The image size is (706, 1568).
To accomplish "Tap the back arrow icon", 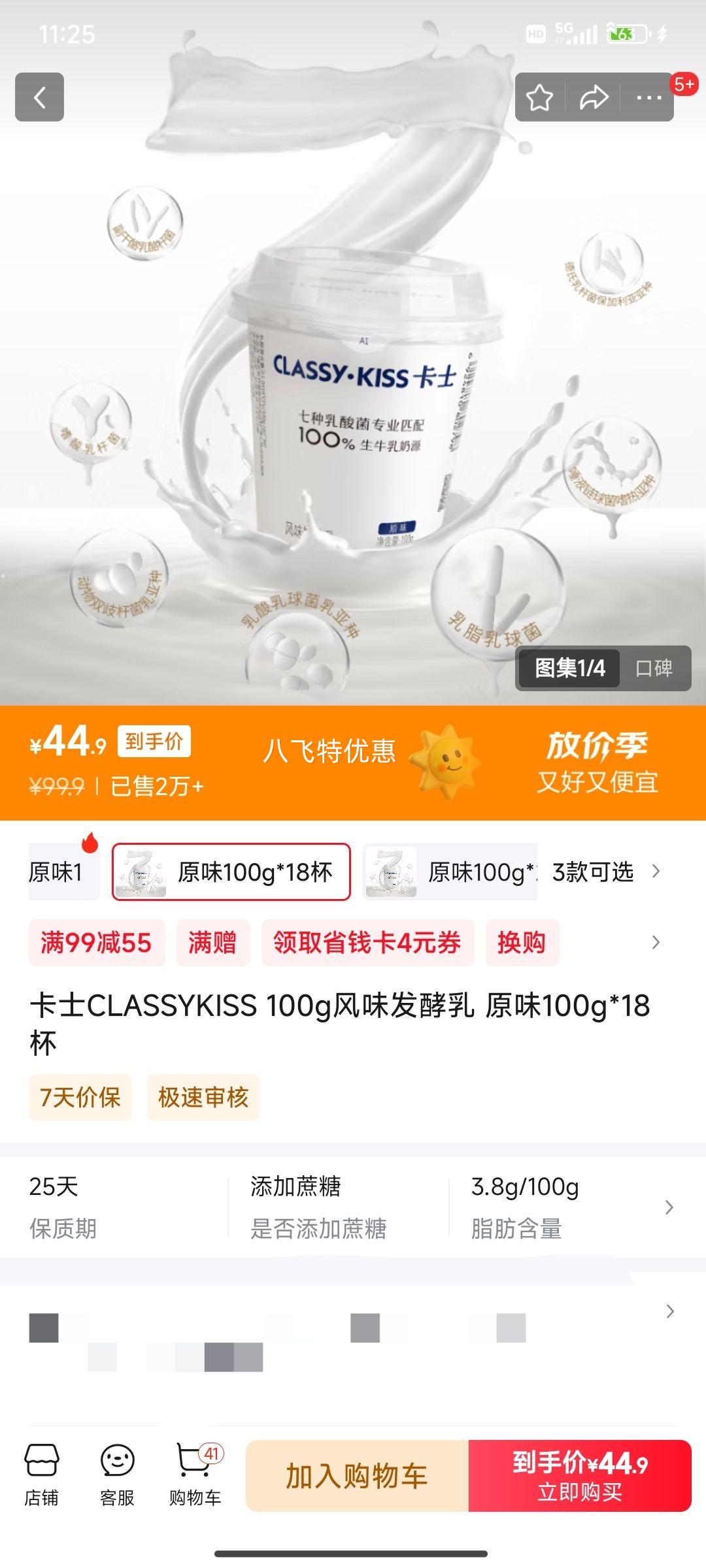I will pos(39,97).
